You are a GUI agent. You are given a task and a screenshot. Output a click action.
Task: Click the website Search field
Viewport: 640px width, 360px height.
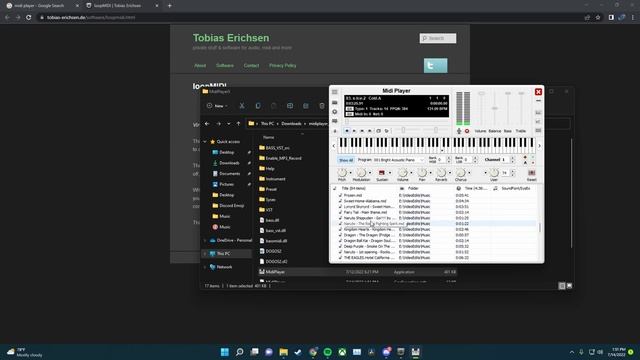click(x=438, y=38)
